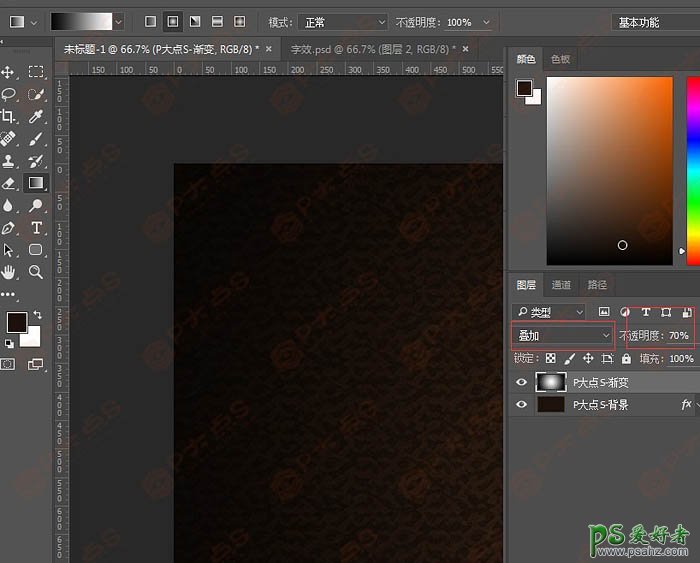Viewport: 700px width, 563px height.
Task: Click the foreground color swatch in toolbox
Action: 17,322
